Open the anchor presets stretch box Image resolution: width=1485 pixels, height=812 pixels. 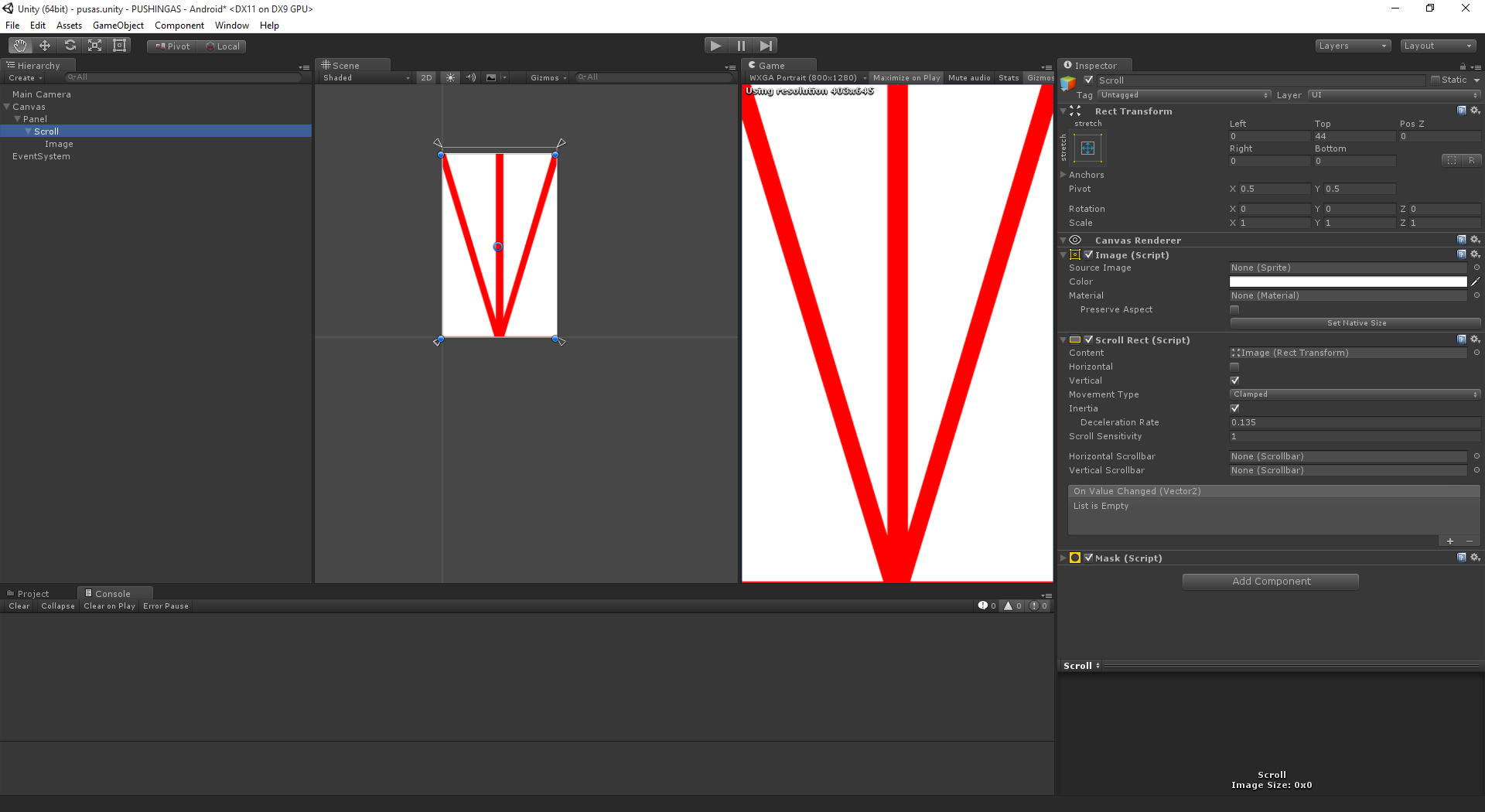tap(1087, 148)
